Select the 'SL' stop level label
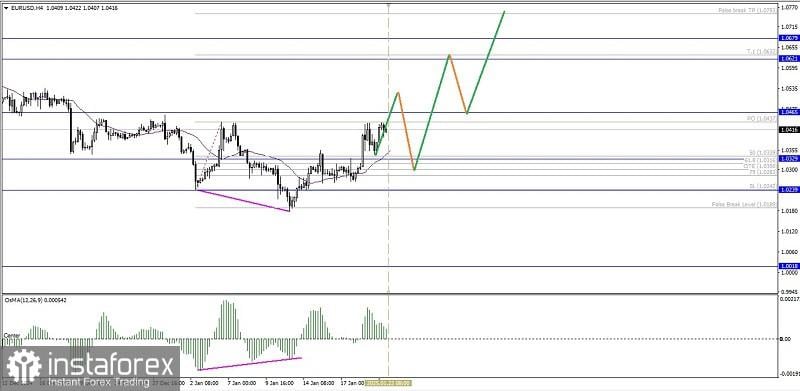The width and height of the screenshot is (800, 391). (762, 187)
